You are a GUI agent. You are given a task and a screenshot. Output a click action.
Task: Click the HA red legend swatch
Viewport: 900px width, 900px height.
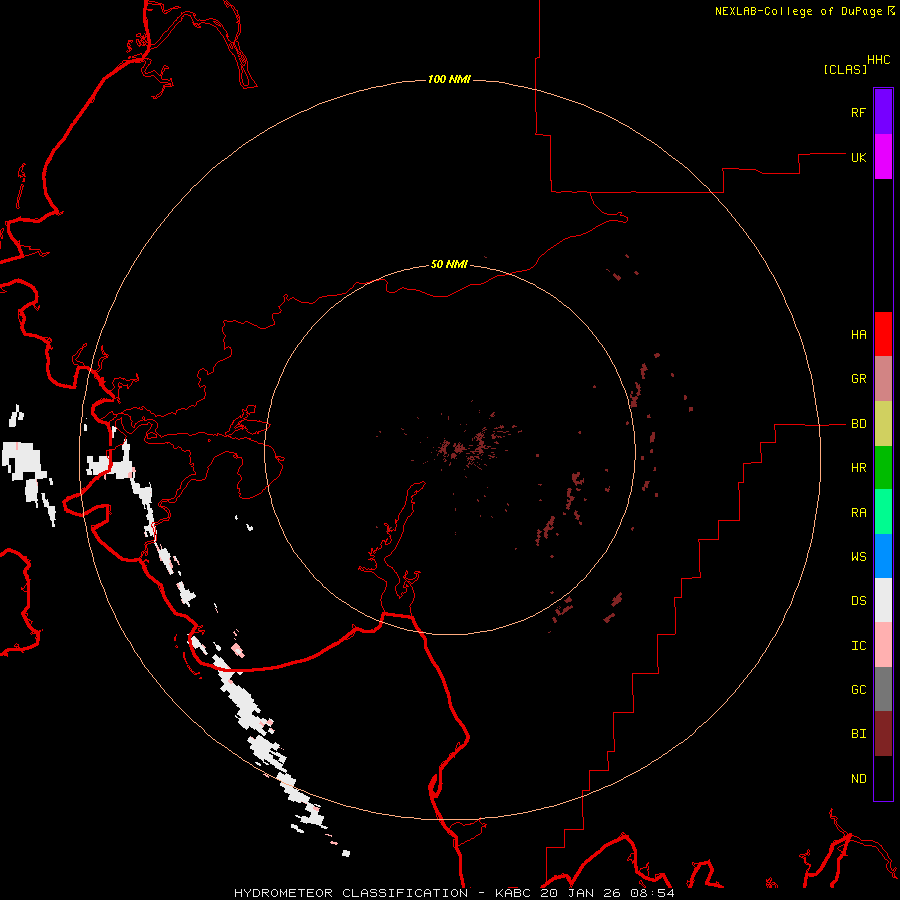pyautogui.click(x=883, y=334)
